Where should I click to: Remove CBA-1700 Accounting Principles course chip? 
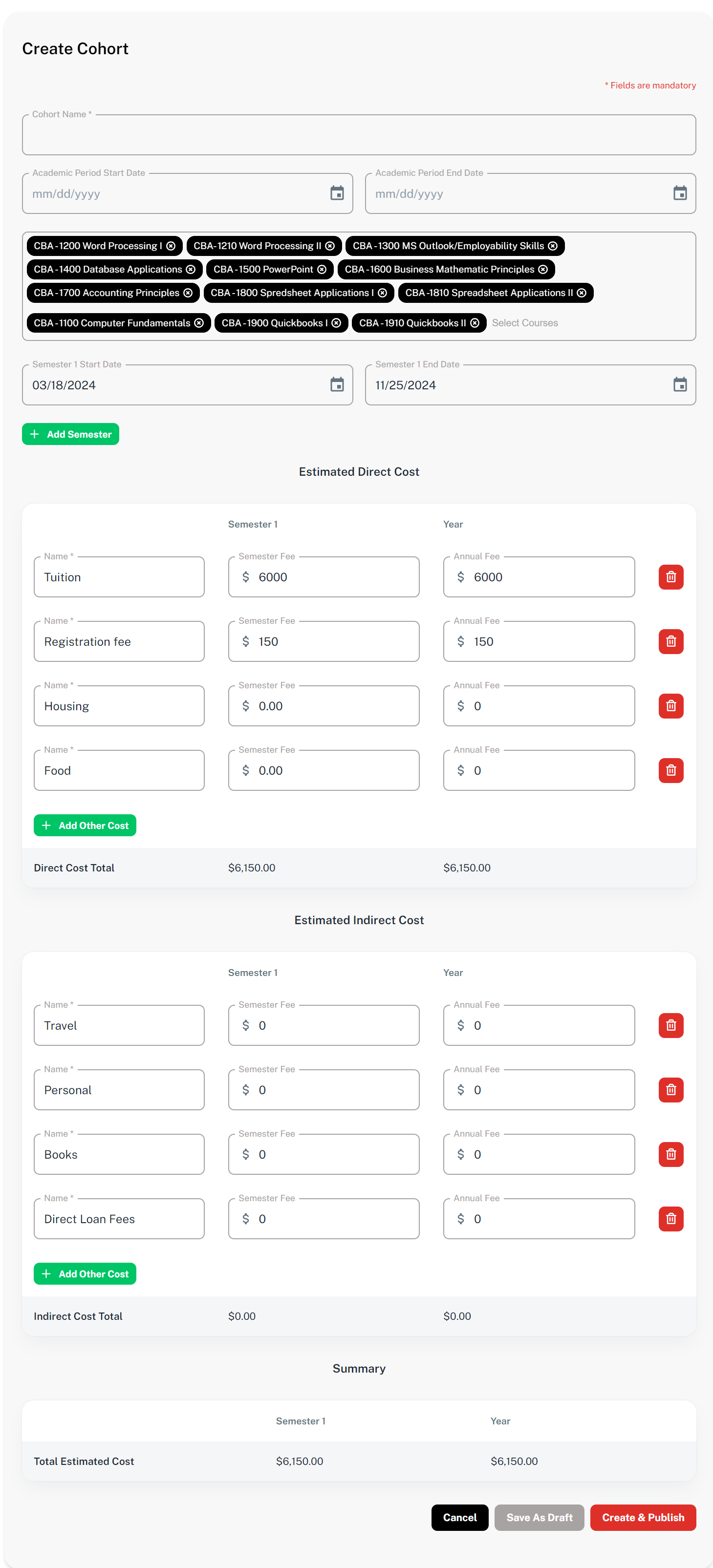coord(188,293)
